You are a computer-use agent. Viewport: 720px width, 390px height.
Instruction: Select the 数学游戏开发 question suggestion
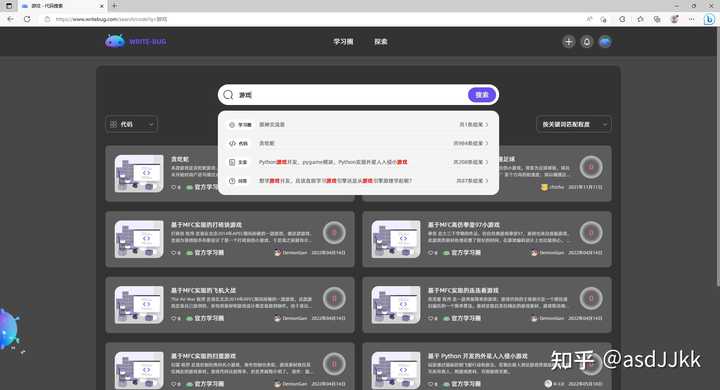pyautogui.click(x=358, y=181)
